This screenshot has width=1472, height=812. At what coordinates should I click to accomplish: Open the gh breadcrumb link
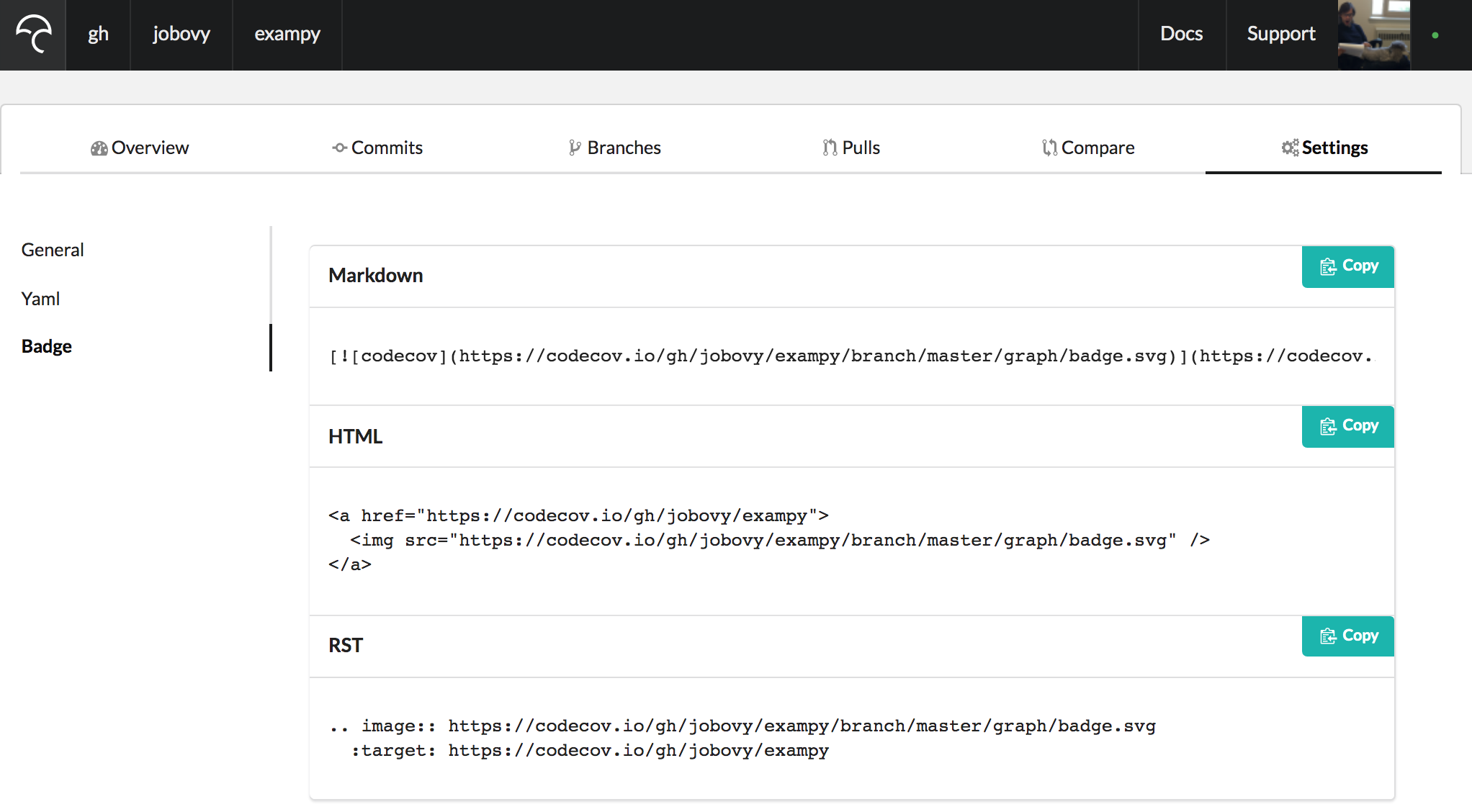pyautogui.click(x=98, y=34)
